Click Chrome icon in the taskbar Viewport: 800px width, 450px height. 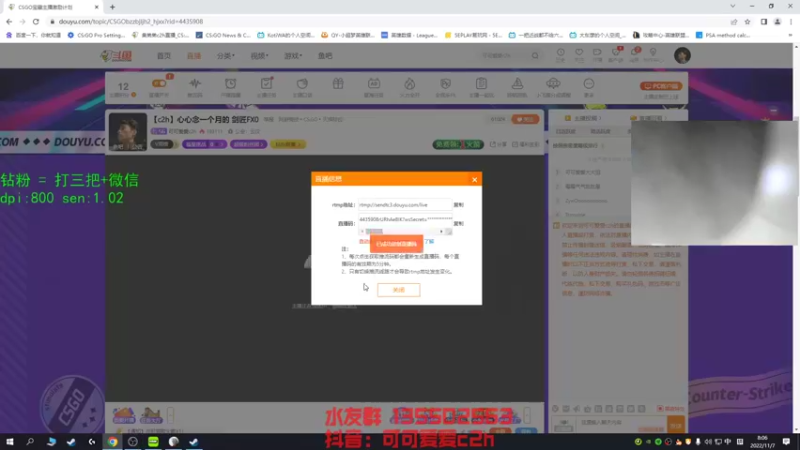tap(112, 441)
